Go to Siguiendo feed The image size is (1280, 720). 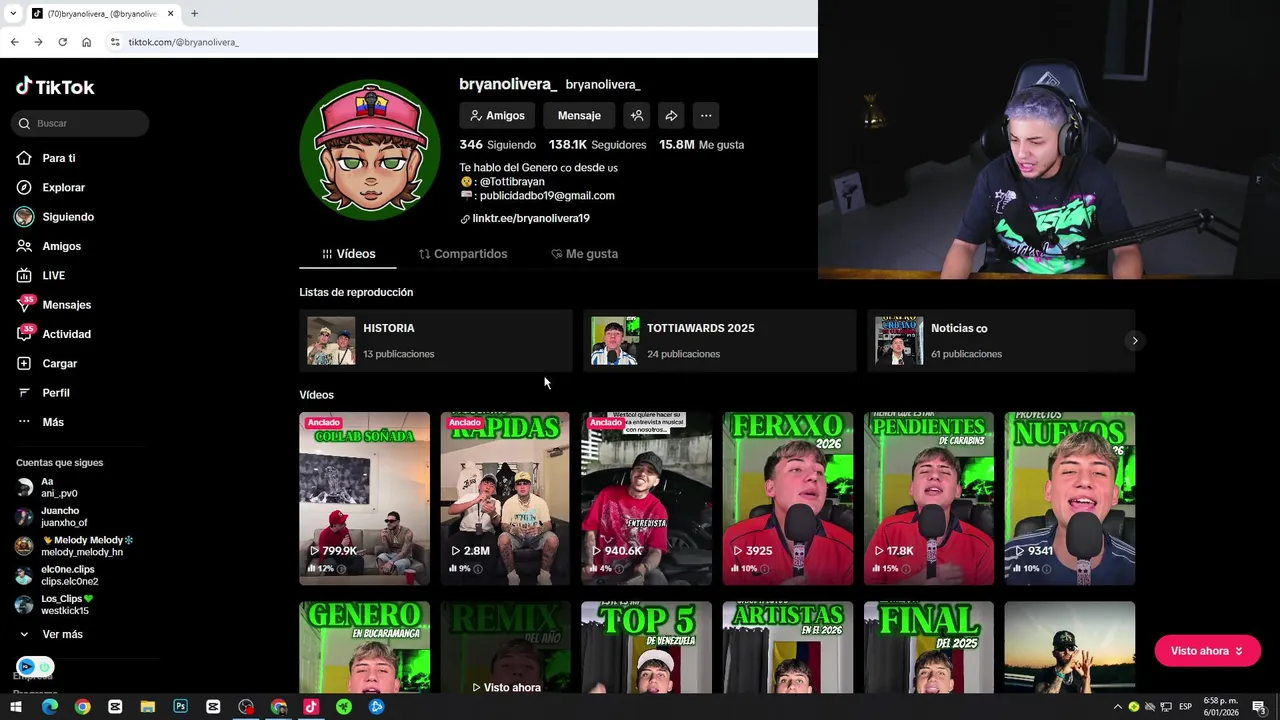[68, 217]
